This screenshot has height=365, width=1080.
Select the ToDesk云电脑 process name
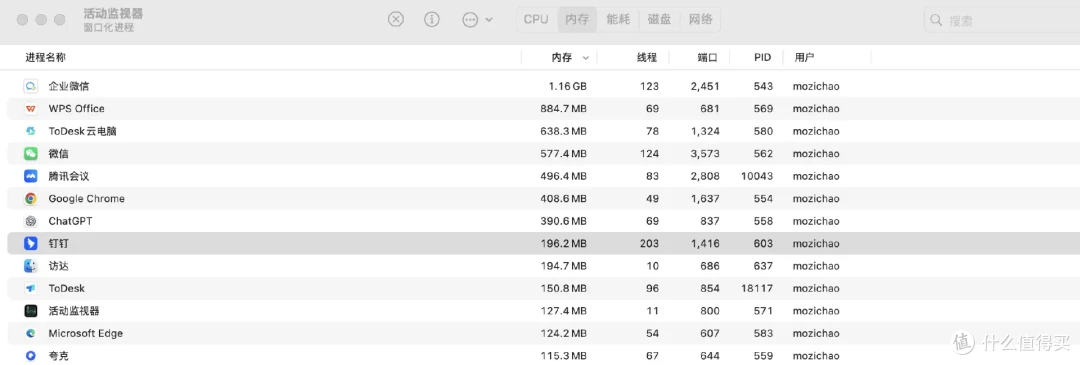point(83,131)
